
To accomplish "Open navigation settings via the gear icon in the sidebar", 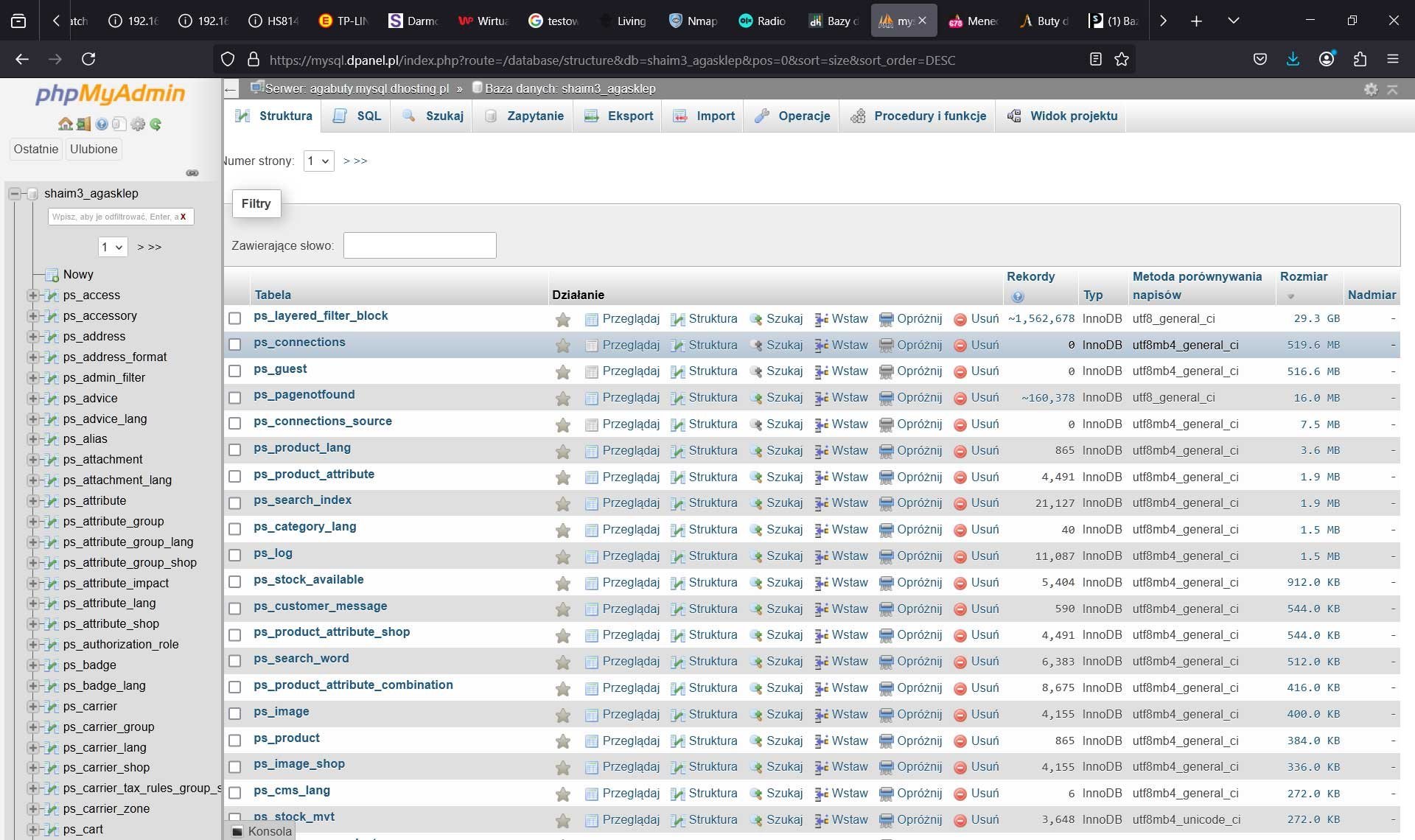I will 138,125.
